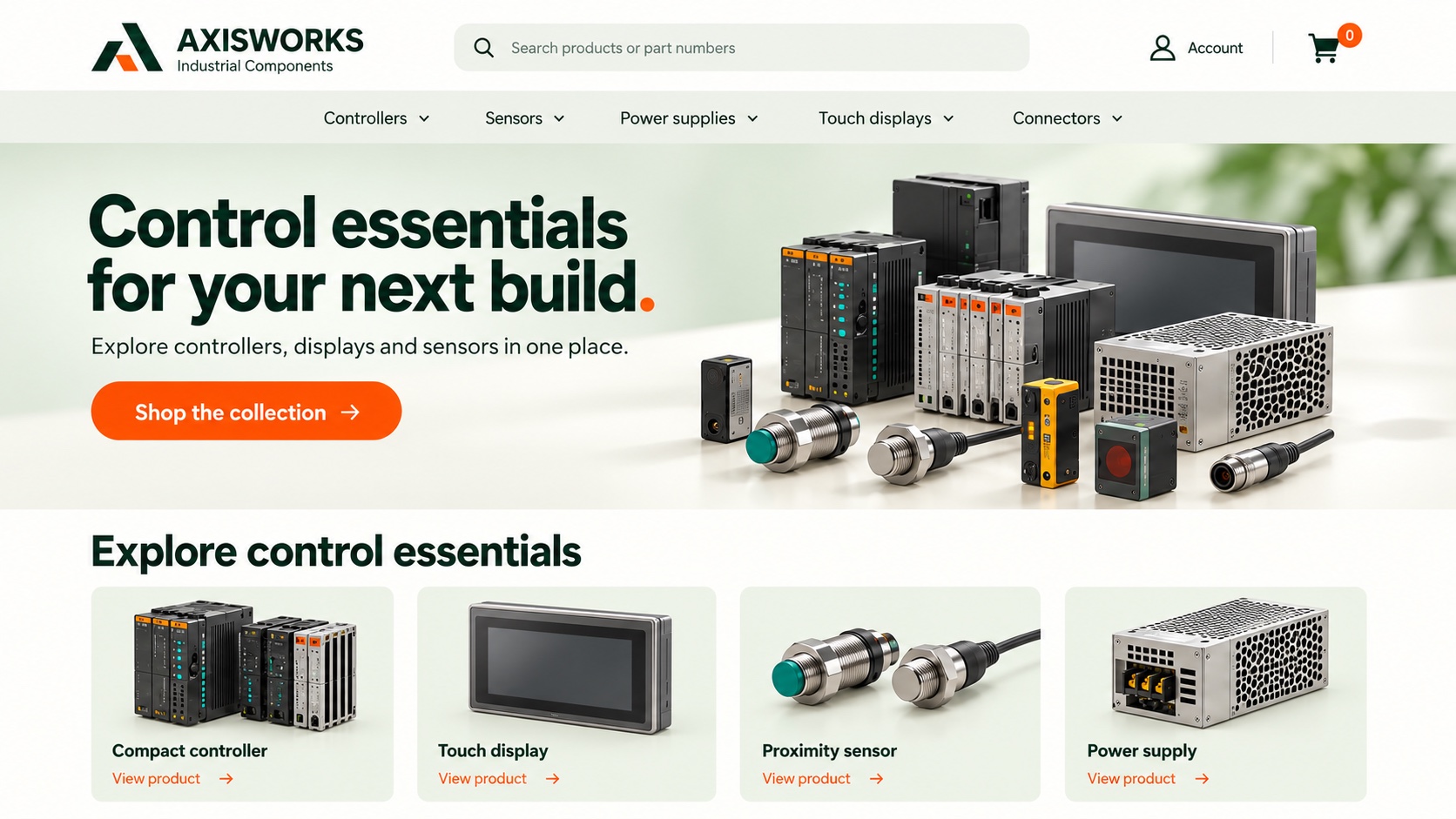Click the arrow beside Proximity sensor View product
Viewport: 1456px width, 819px height.
coord(876,779)
